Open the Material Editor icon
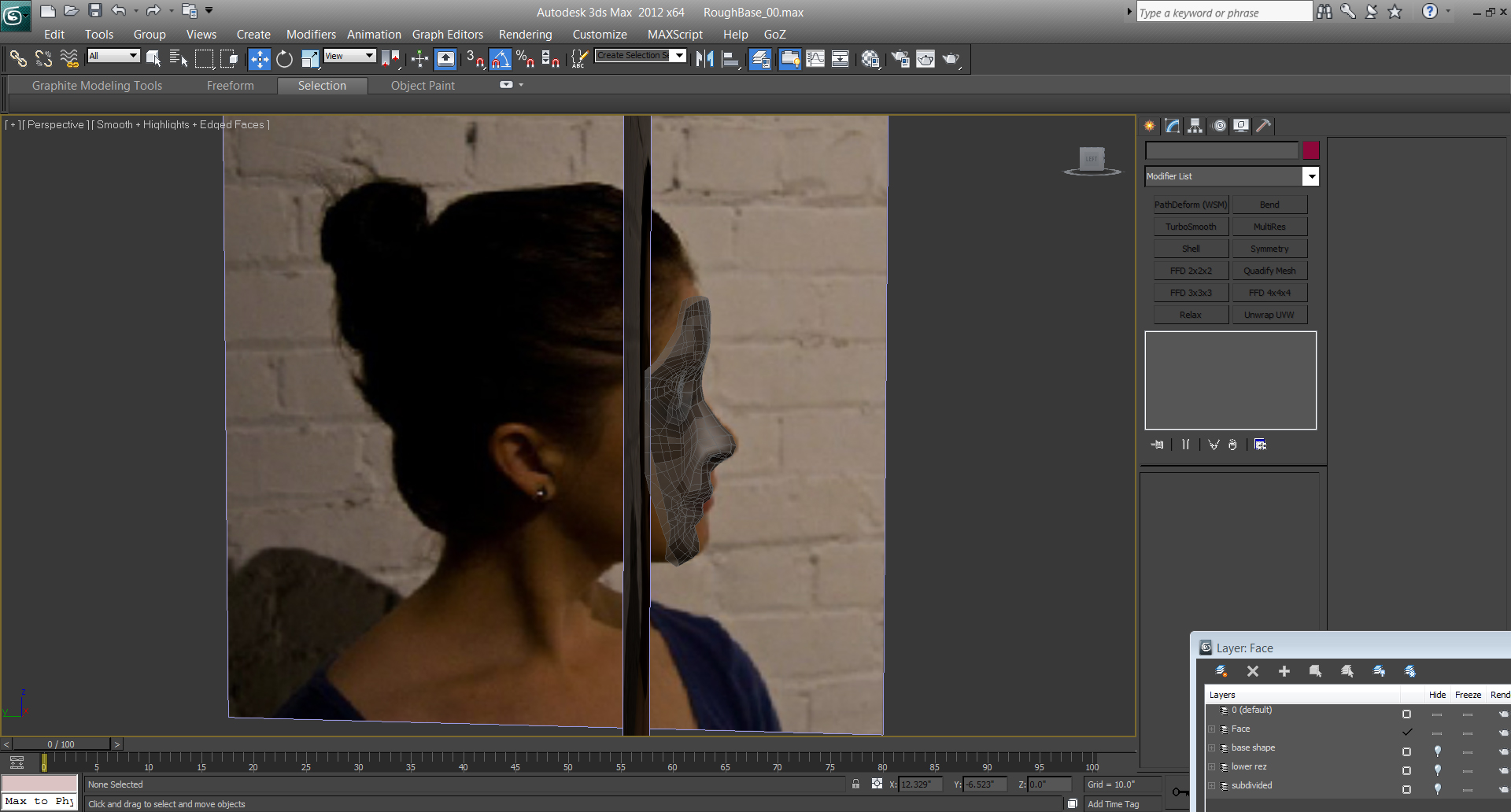1511x812 pixels. [870, 59]
